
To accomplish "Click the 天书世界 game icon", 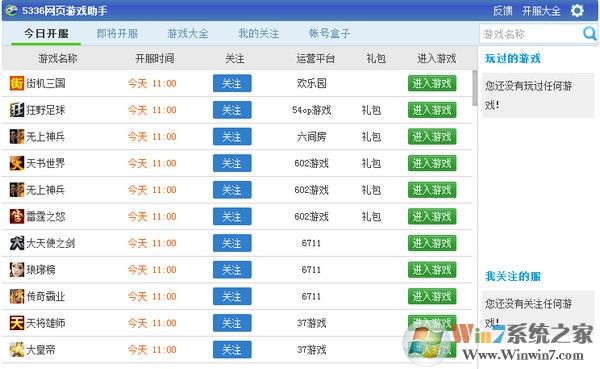I will click(16, 163).
